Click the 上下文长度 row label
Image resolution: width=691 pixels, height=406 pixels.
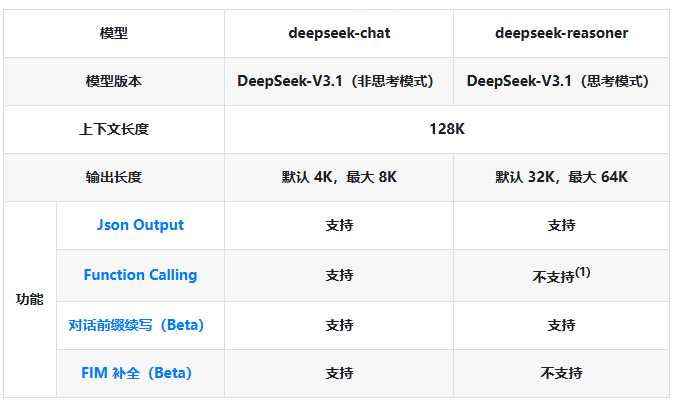[114, 129]
